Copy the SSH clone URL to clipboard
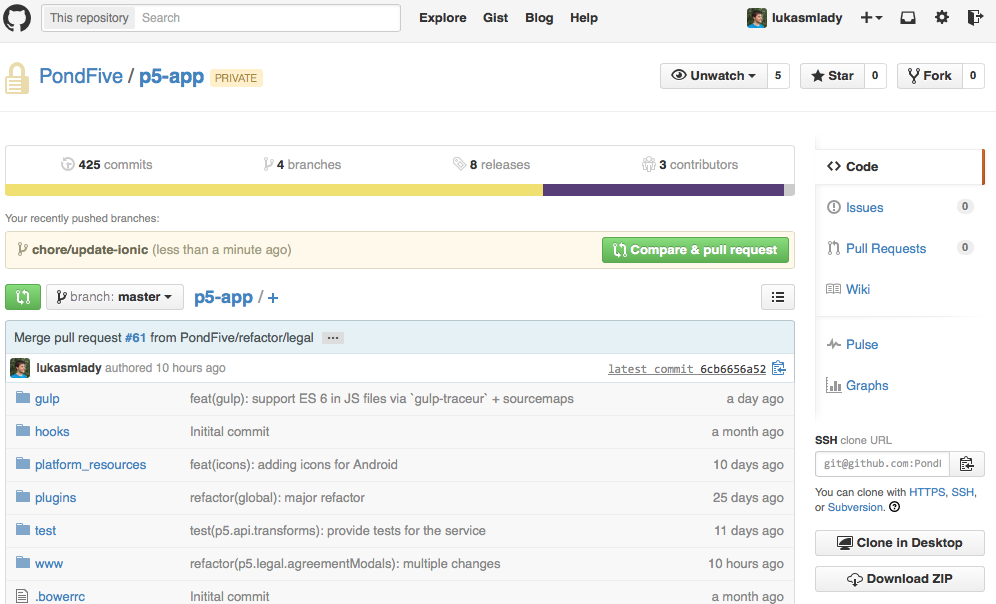This screenshot has width=996, height=604. click(967, 464)
